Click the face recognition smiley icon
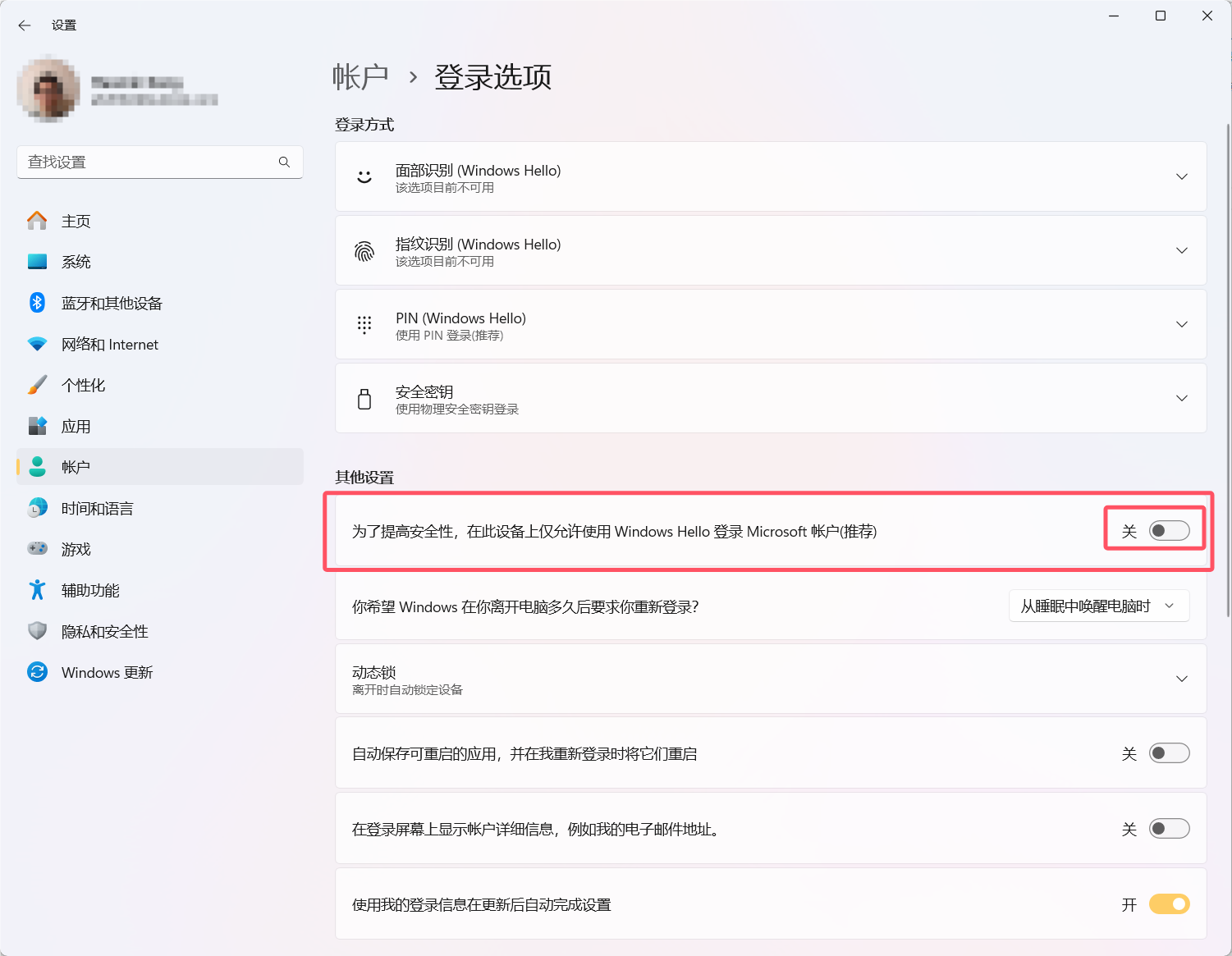 (364, 176)
